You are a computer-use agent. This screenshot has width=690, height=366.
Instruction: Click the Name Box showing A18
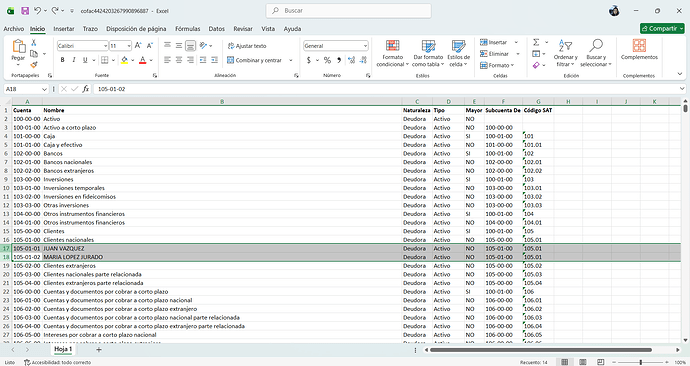[x=26, y=89]
